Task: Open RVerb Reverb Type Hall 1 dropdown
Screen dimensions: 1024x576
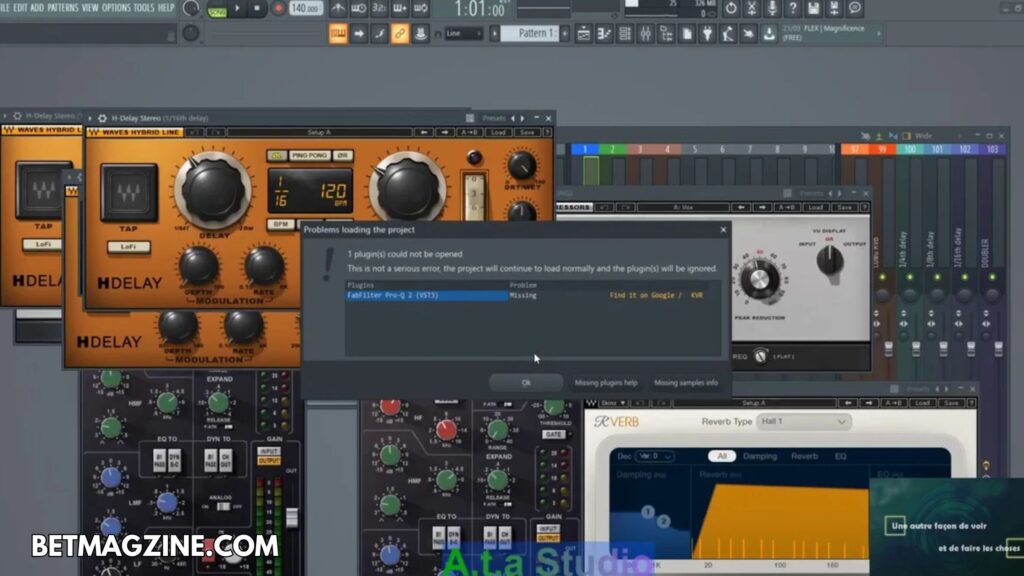Action: point(803,422)
